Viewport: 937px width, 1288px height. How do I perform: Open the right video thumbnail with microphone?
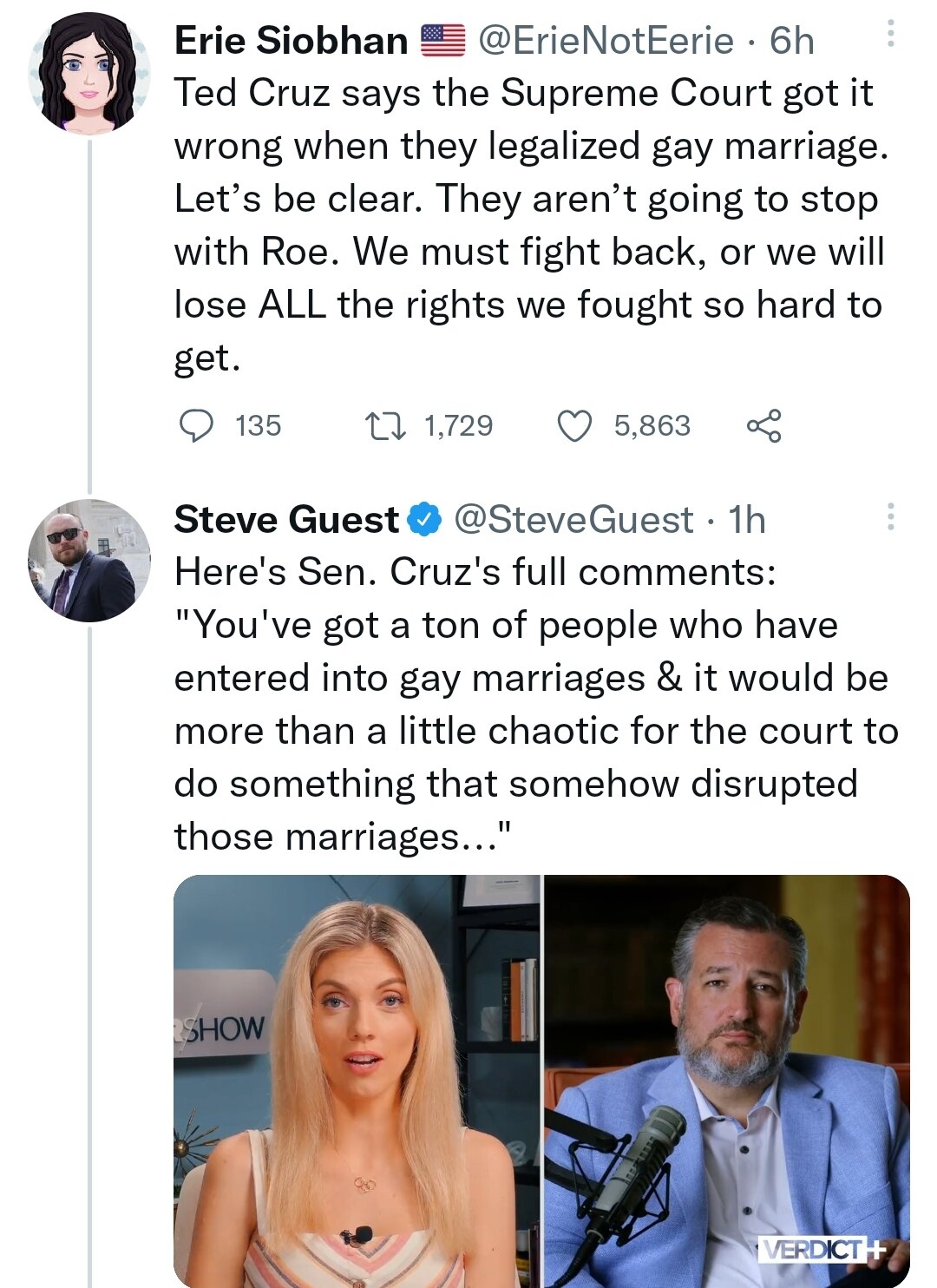point(727,1081)
